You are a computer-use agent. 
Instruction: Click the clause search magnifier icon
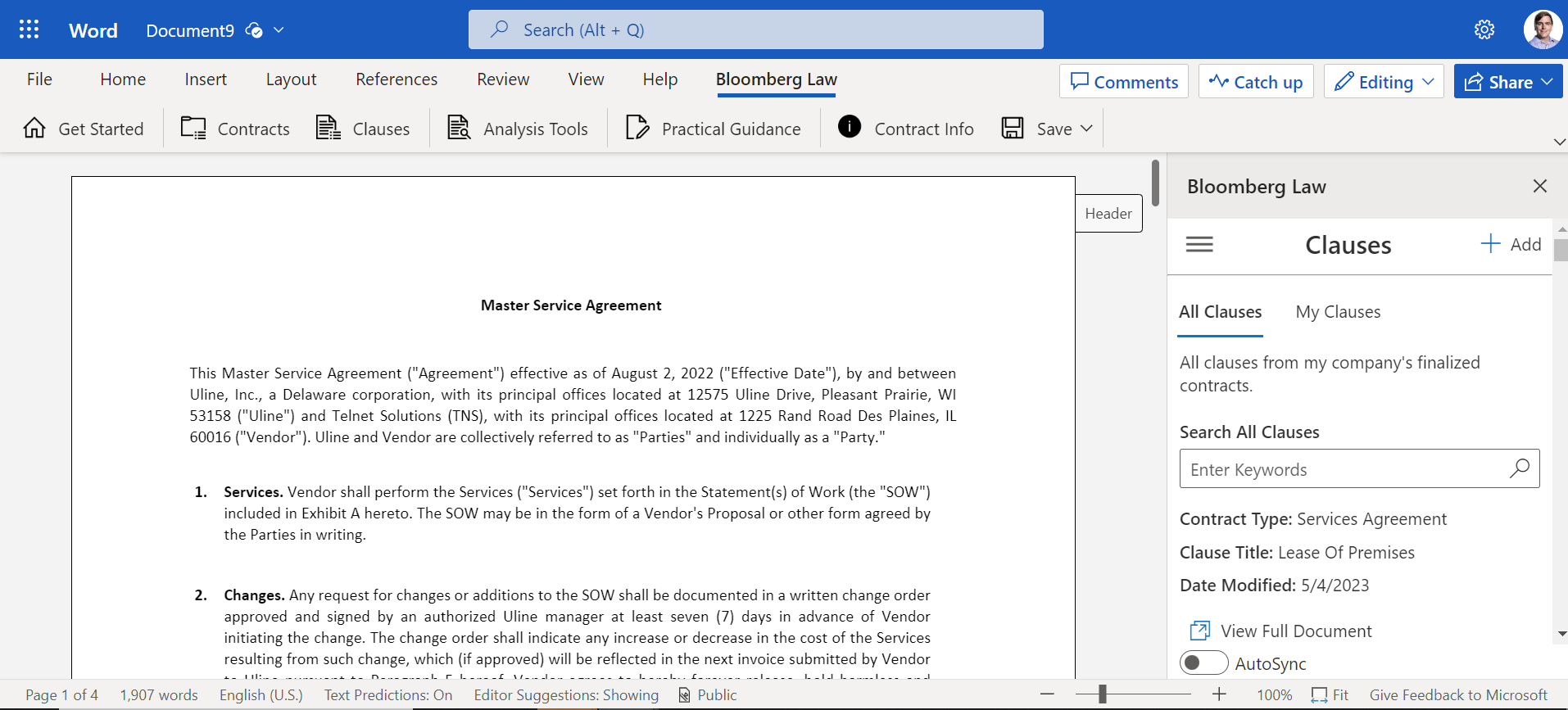click(1520, 468)
